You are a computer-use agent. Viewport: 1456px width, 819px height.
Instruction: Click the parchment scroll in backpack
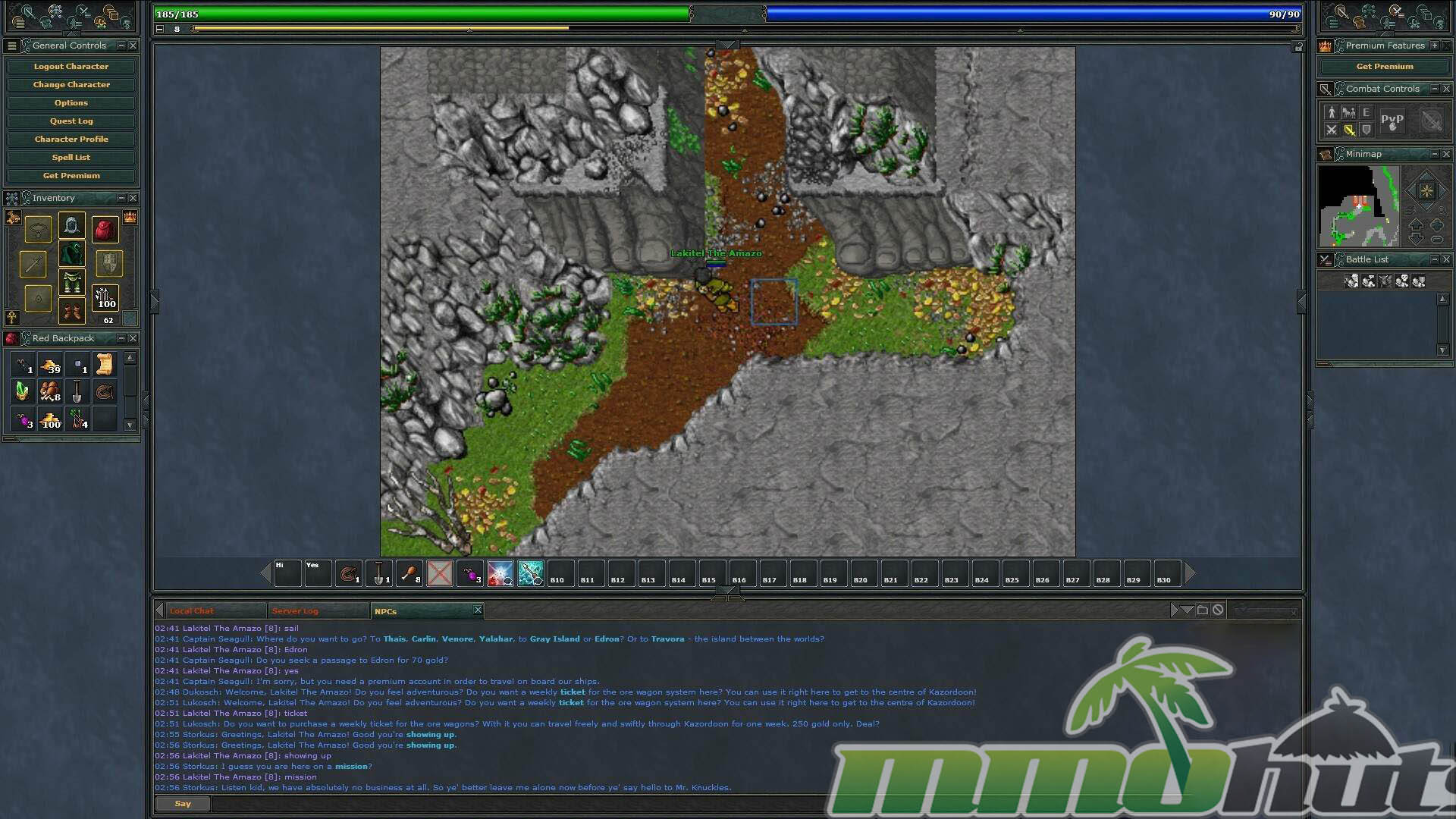click(x=105, y=365)
